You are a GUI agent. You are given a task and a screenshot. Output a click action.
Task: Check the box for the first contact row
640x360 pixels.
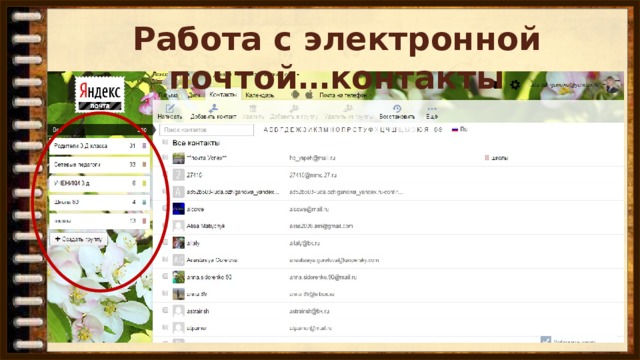[165, 158]
